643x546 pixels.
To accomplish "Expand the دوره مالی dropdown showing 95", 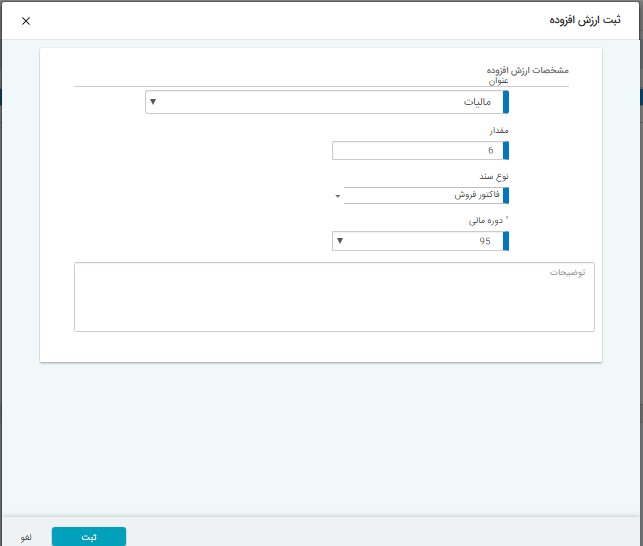I will (x=420, y=241).
